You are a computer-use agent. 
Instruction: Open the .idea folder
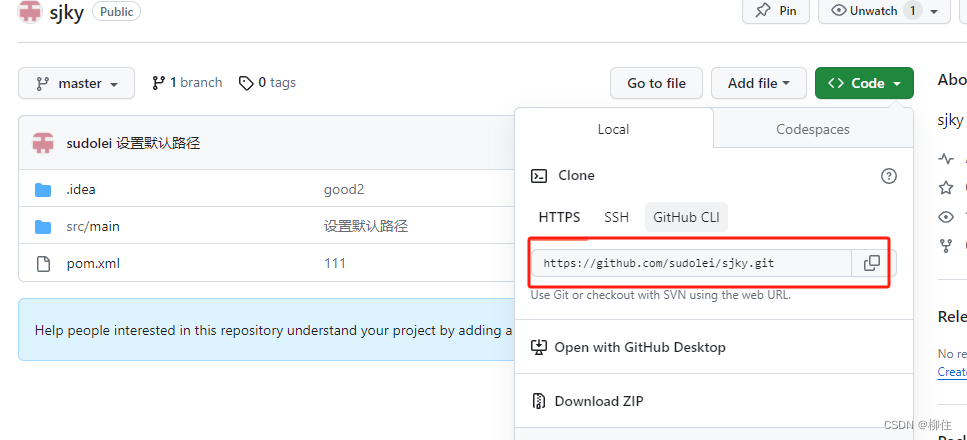click(81, 189)
